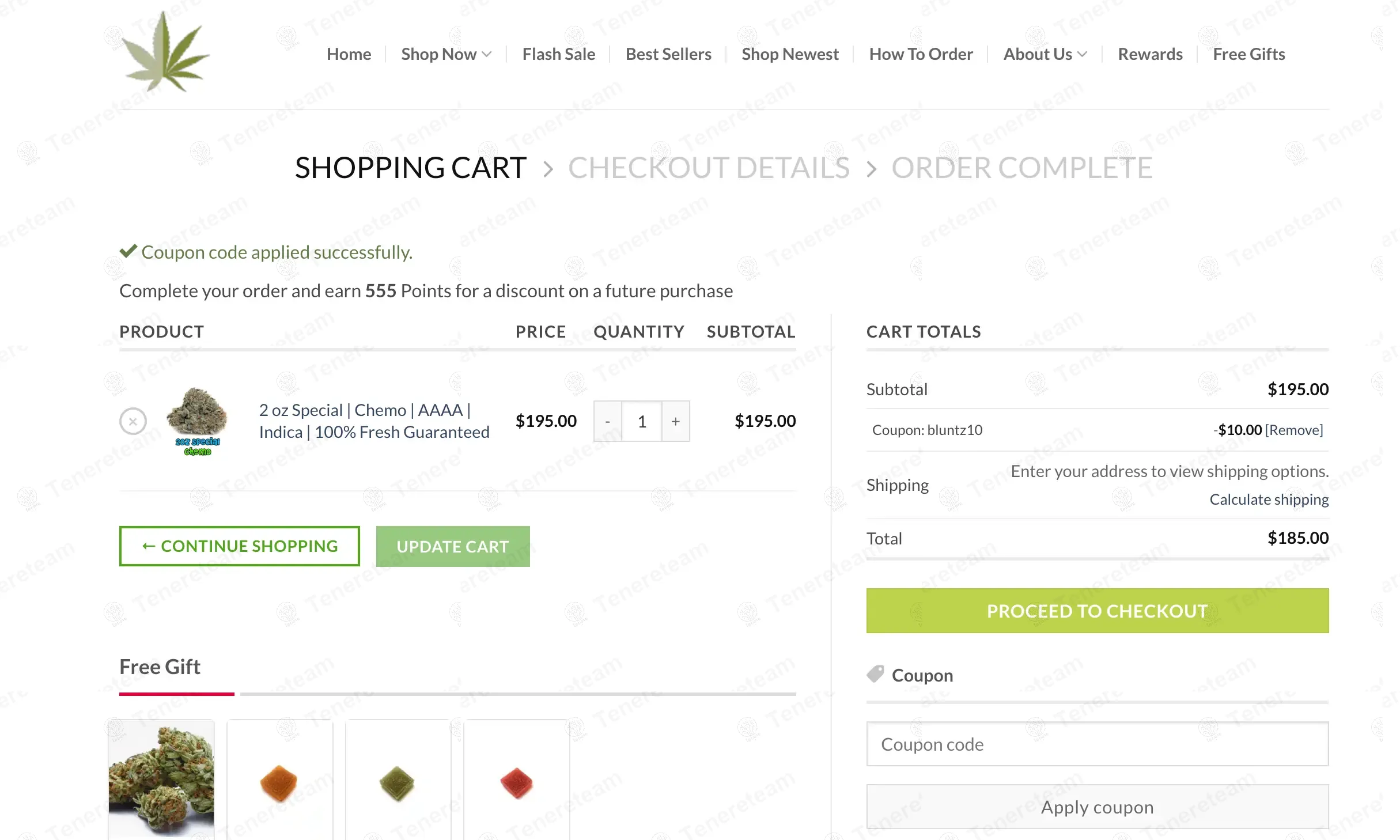The width and height of the screenshot is (1400, 840).
Task: Click Proceed to Checkout button
Action: pyautogui.click(x=1098, y=611)
